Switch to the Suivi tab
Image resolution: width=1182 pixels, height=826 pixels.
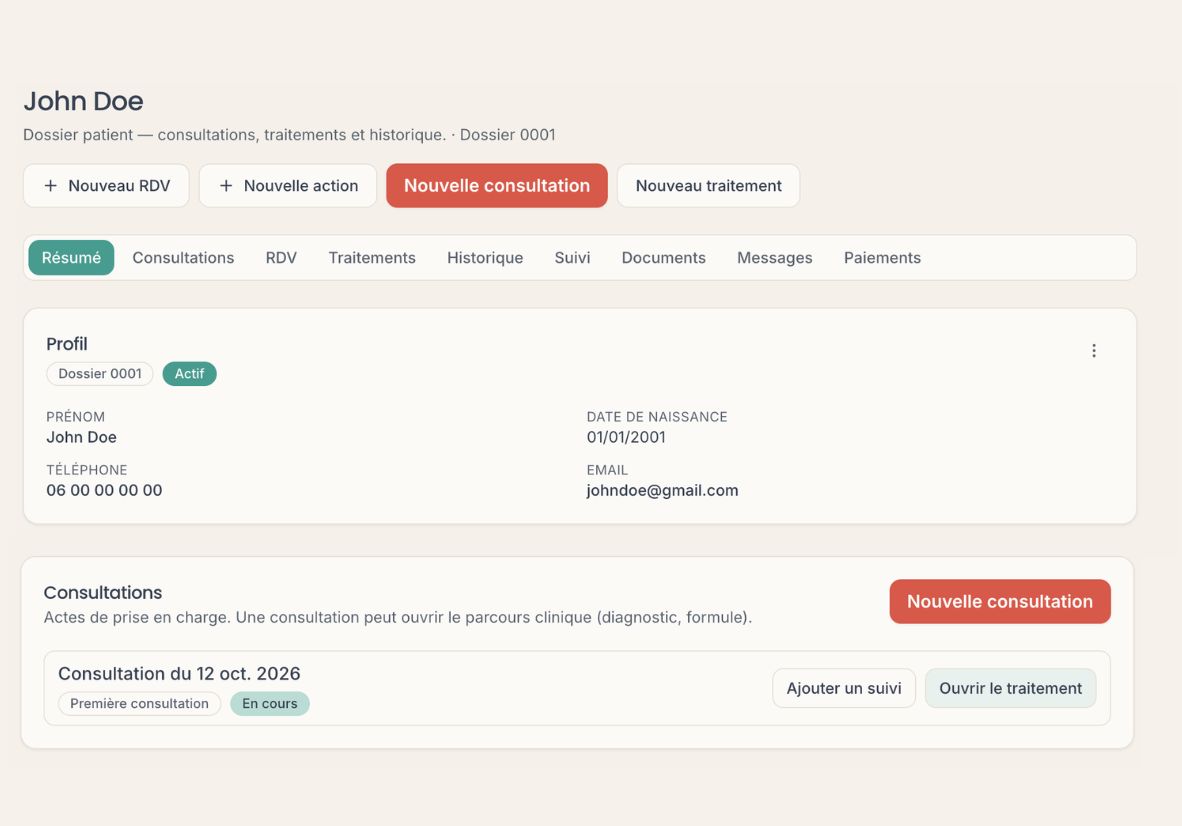click(572, 258)
